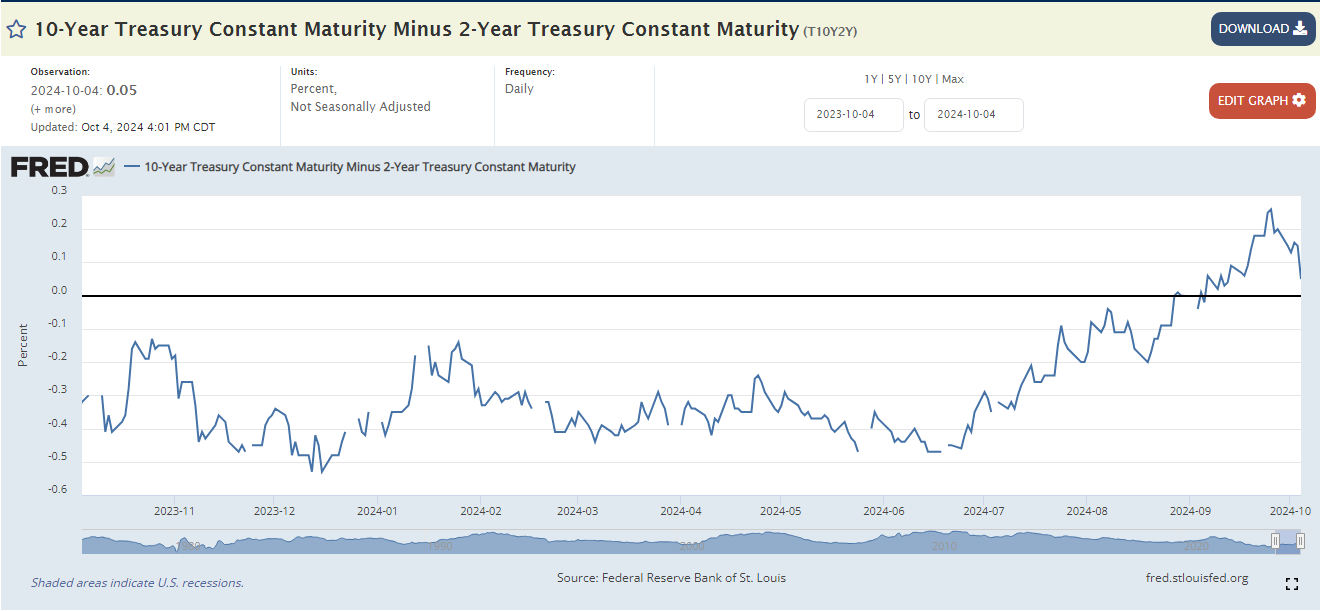Click the fullscreen icon at bottom right
This screenshot has height=611, width=1320.
(x=1291, y=584)
